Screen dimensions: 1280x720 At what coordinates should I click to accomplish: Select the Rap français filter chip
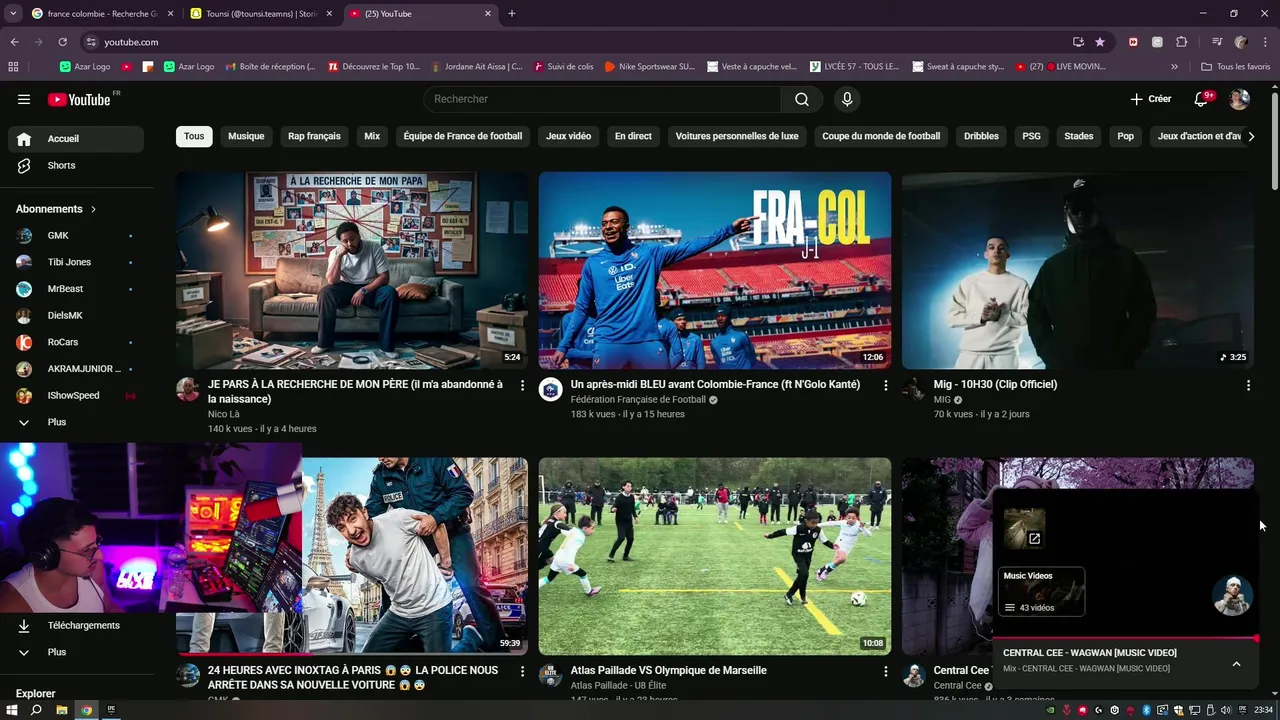[x=314, y=136]
